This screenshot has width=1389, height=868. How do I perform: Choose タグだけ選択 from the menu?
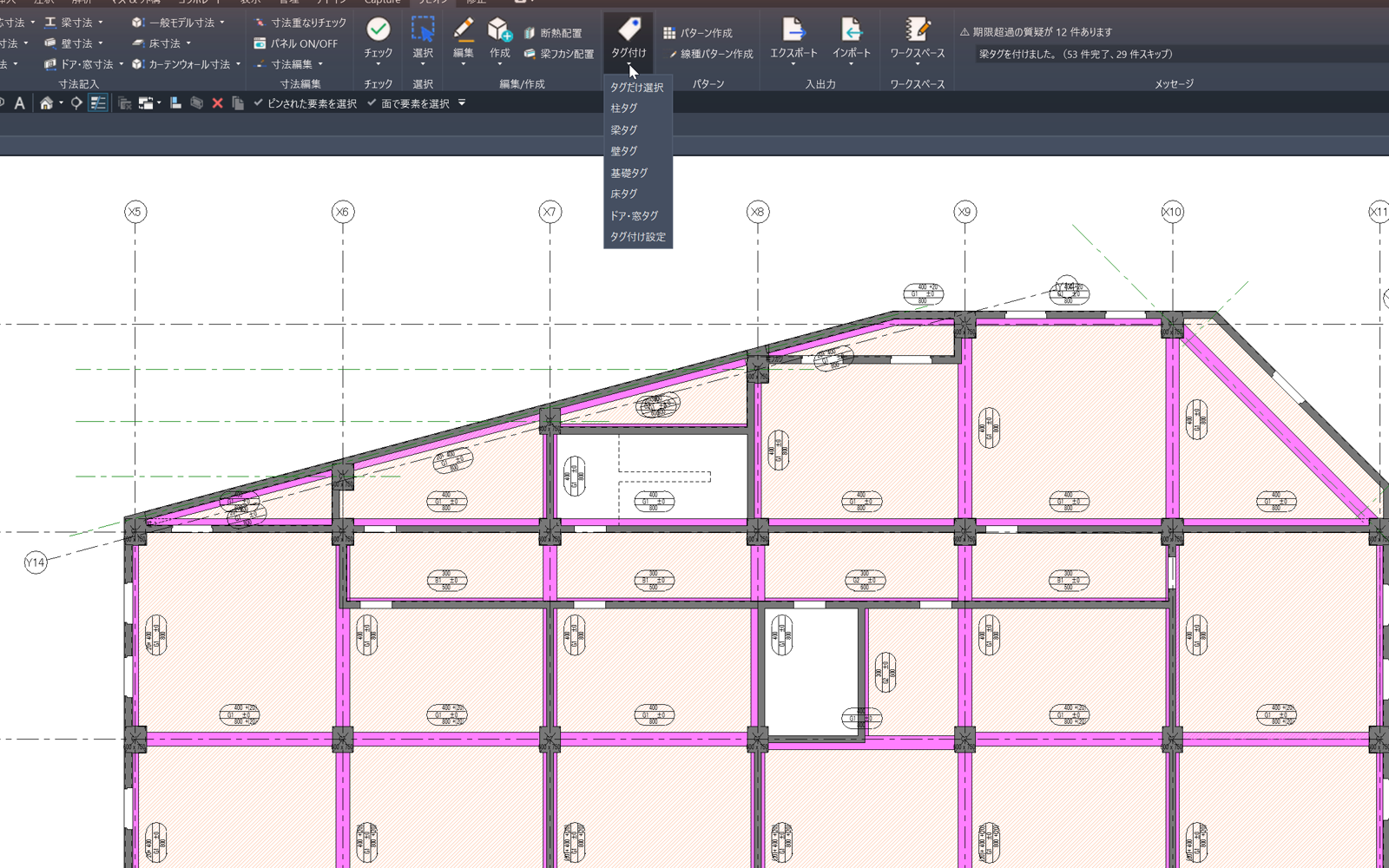click(637, 88)
